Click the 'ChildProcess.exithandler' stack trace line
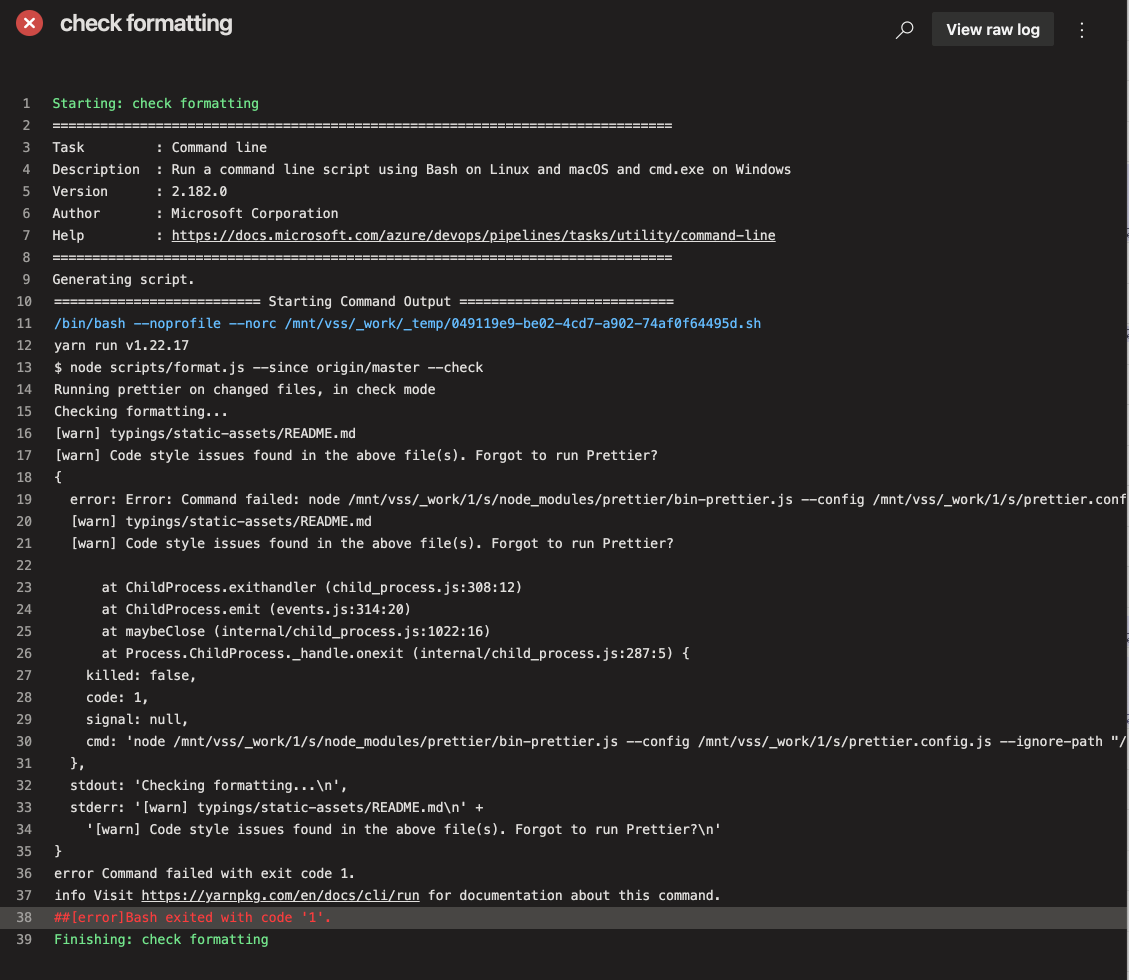The width and height of the screenshot is (1129, 980). tap(312, 587)
